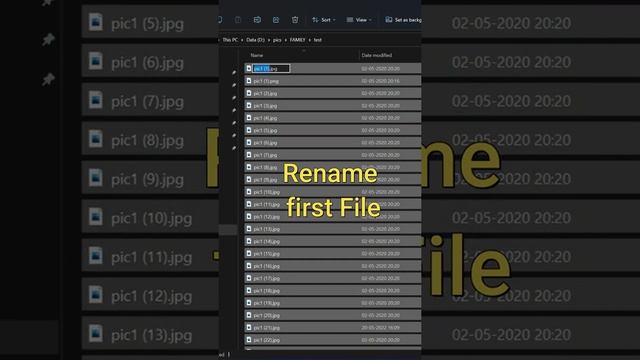Open the View dropdown

click(x=359, y=20)
